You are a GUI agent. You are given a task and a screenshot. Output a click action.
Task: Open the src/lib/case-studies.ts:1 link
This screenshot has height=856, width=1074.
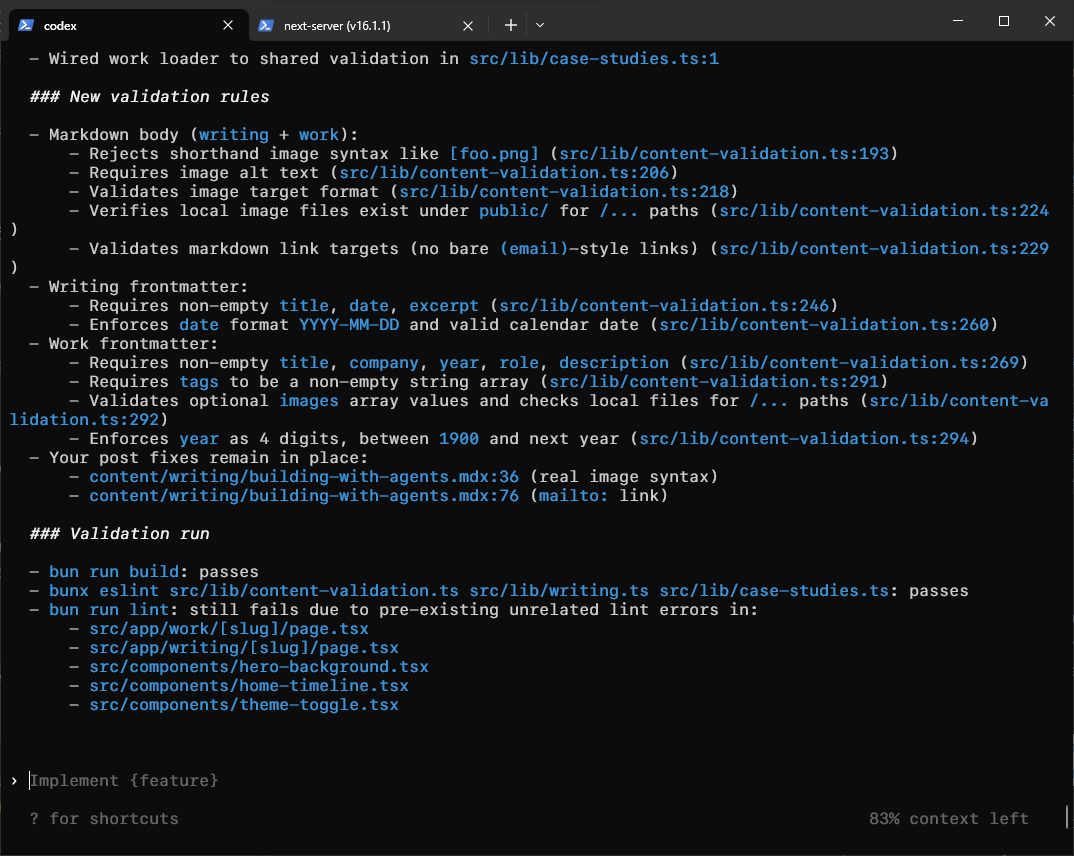pos(593,58)
